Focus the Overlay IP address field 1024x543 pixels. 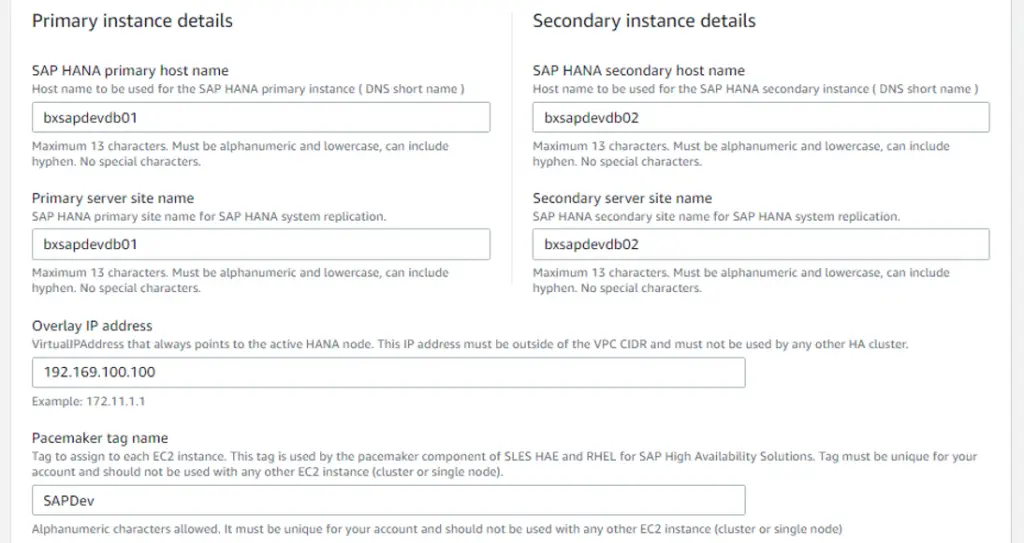[x=389, y=372]
